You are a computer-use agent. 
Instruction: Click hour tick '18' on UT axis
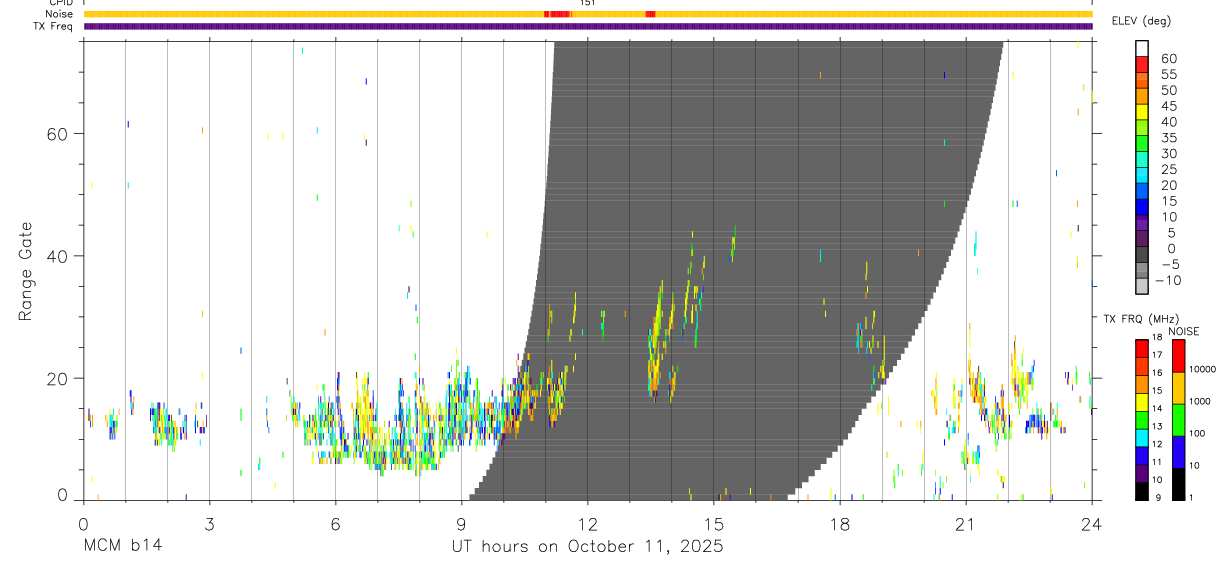tap(840, 523)
